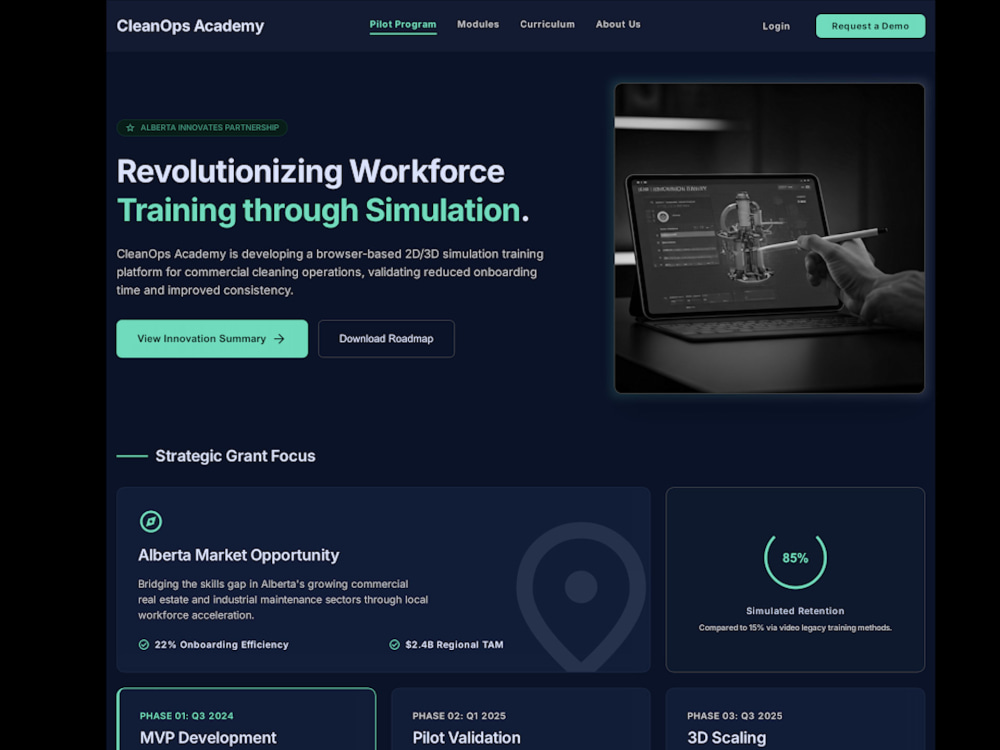Click the PHASE 01: Q3 2024 label
The image size is (1000, 750).
pos(187,716)
